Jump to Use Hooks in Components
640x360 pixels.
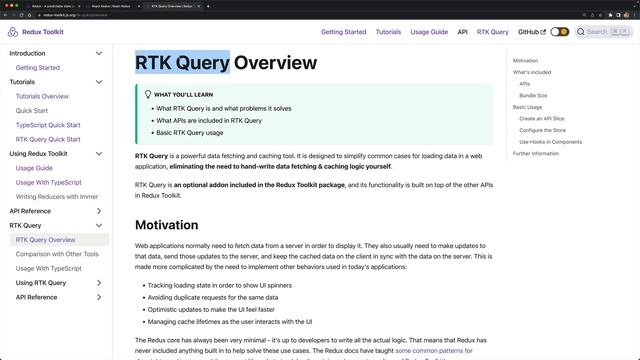(x=551, y=142)
